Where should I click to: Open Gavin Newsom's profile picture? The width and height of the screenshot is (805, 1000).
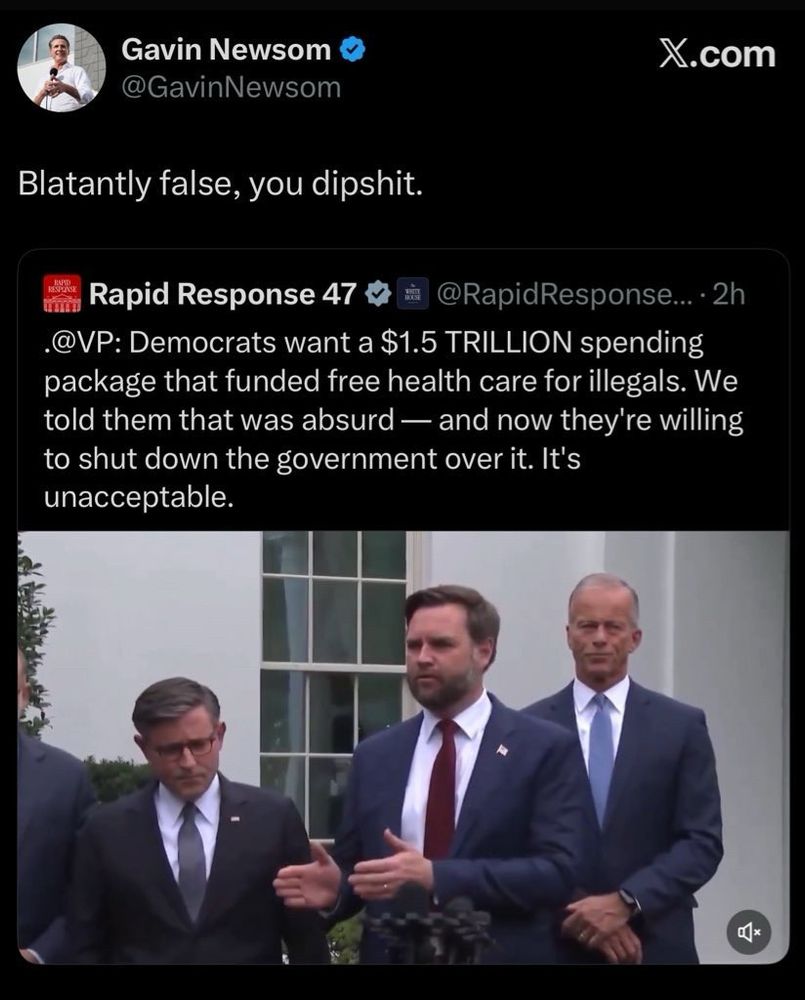(61, 68)
